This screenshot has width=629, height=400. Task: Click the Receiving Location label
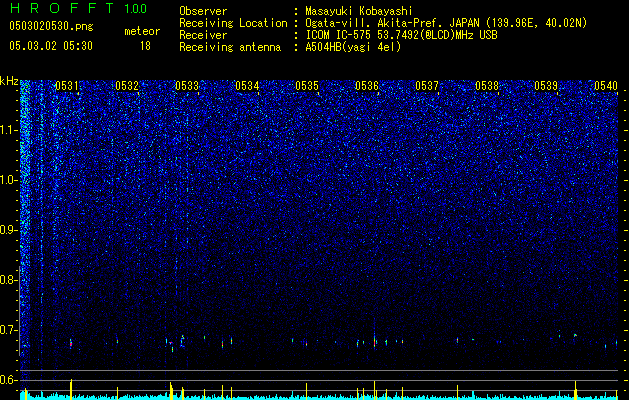[x=233, y=23]
